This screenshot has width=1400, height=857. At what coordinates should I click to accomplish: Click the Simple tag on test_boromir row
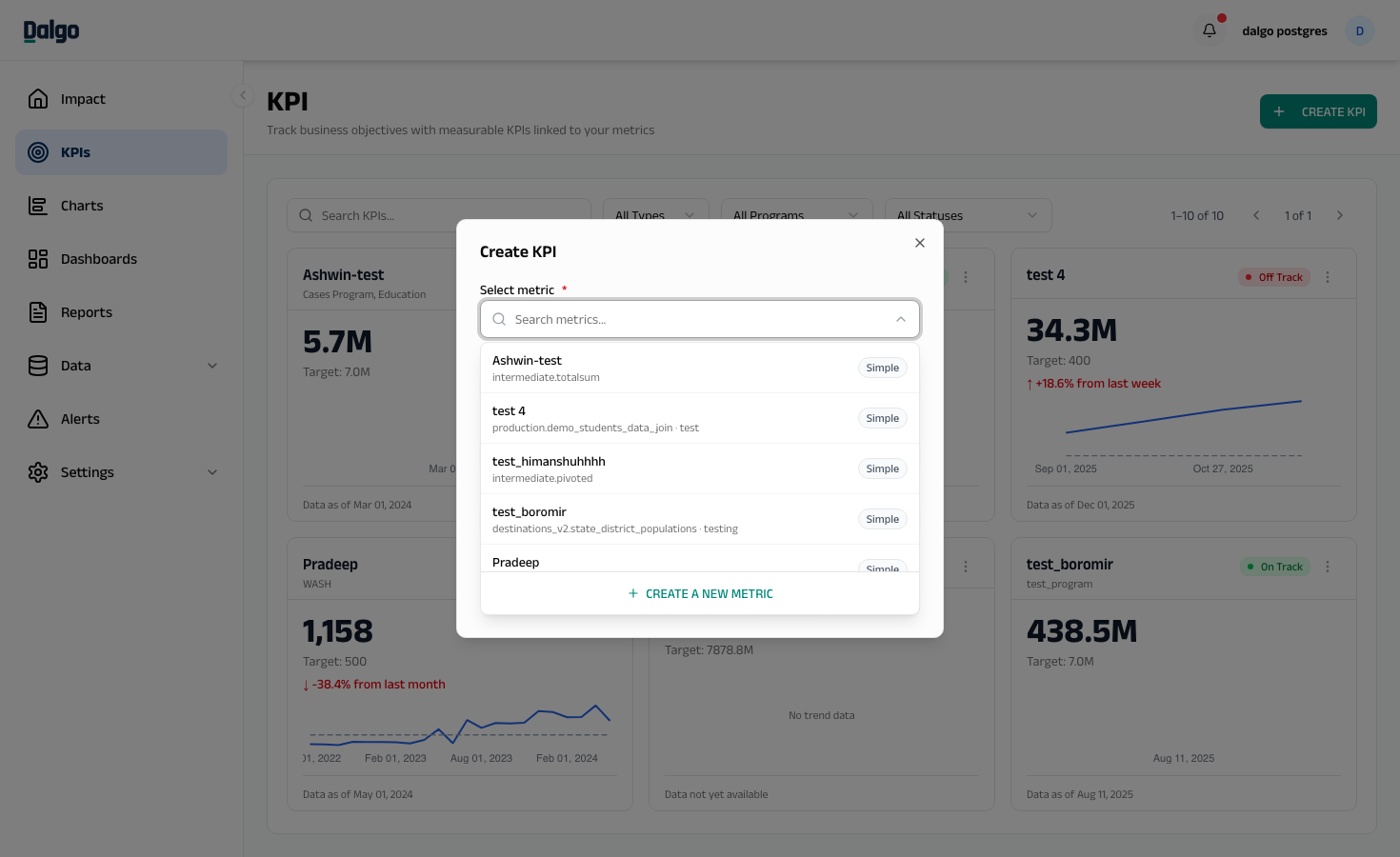pos(883,519)
